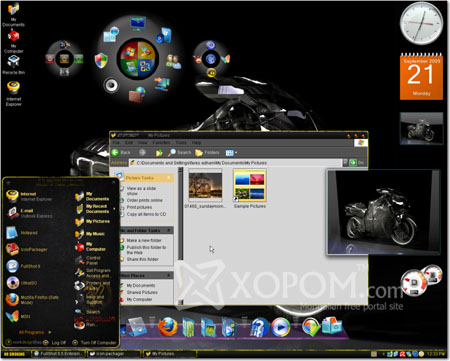Viewport: 450px width, 361px height.
Task: Open Mozilla Firefox (Safe Mode) in Start menu
Action: click(33, 300)
